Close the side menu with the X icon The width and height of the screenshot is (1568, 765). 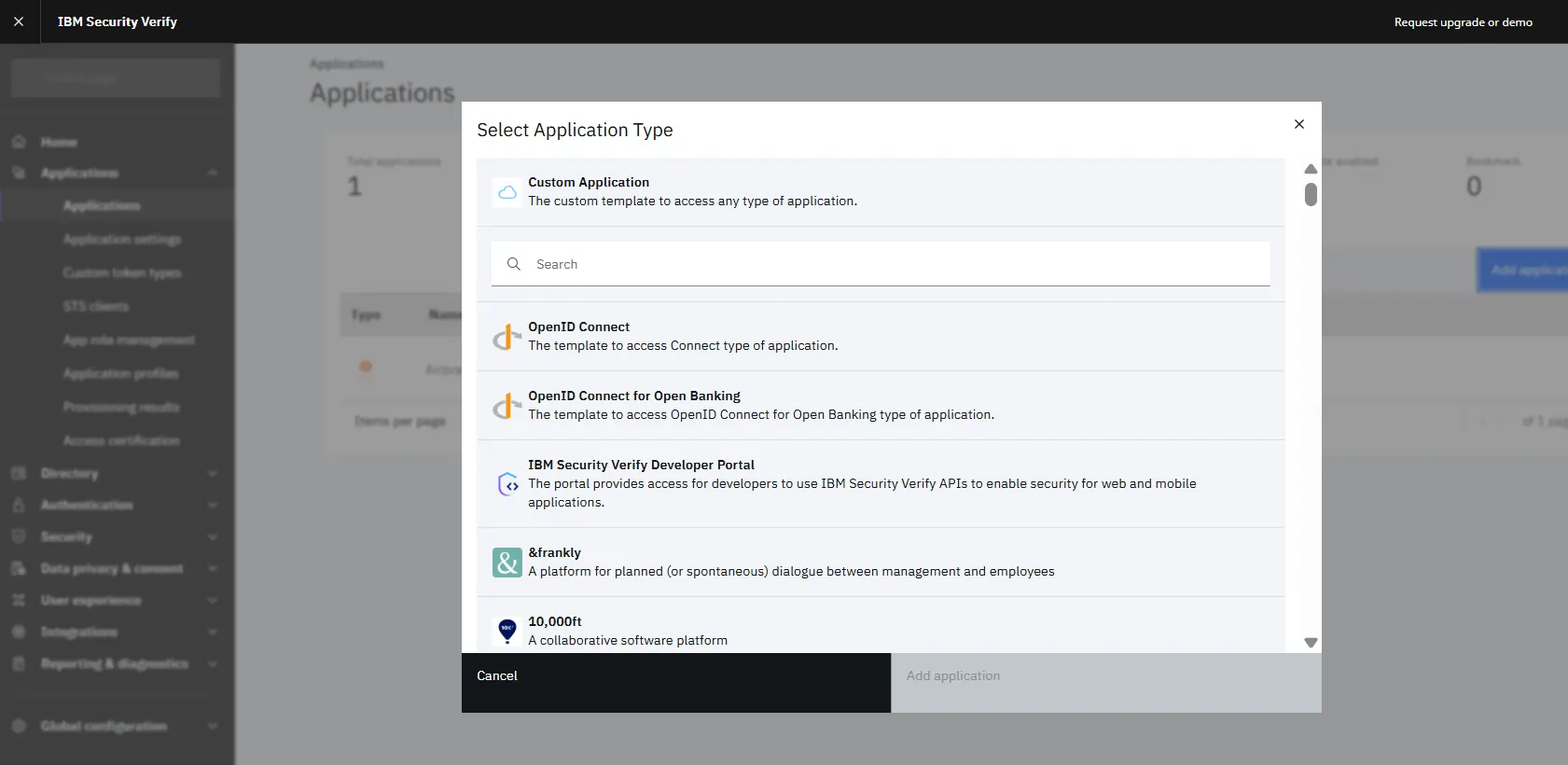pyautogui.click(x=19, y=21)
